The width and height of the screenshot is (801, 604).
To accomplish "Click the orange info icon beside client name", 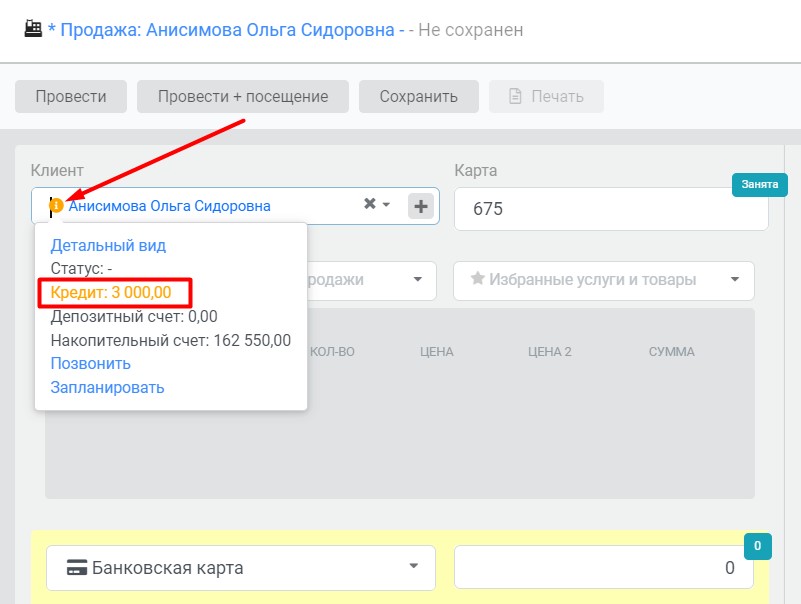I will [56, 205].
